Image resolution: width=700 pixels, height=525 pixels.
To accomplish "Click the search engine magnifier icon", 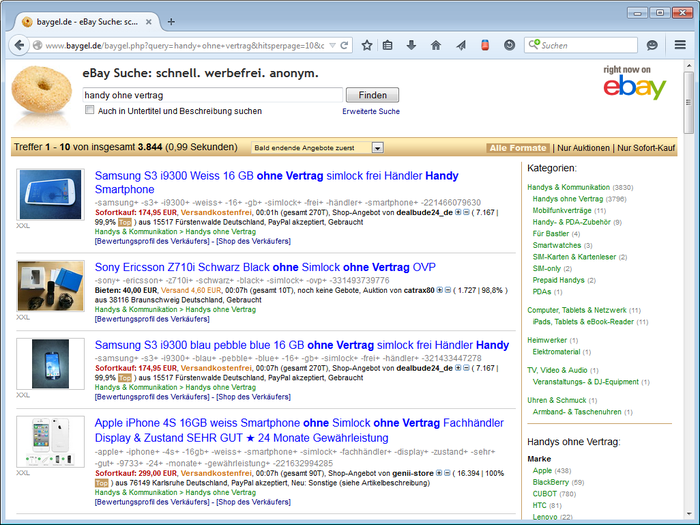I will click(534, 44).
